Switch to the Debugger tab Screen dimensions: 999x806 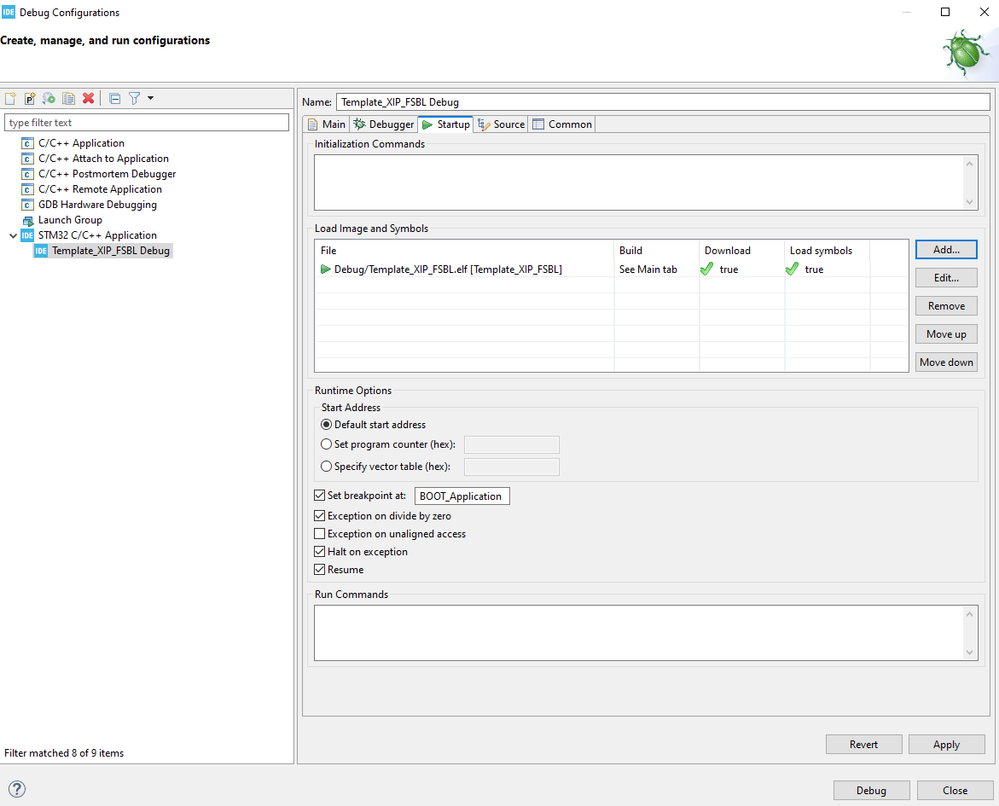click(x=384, y=124)
